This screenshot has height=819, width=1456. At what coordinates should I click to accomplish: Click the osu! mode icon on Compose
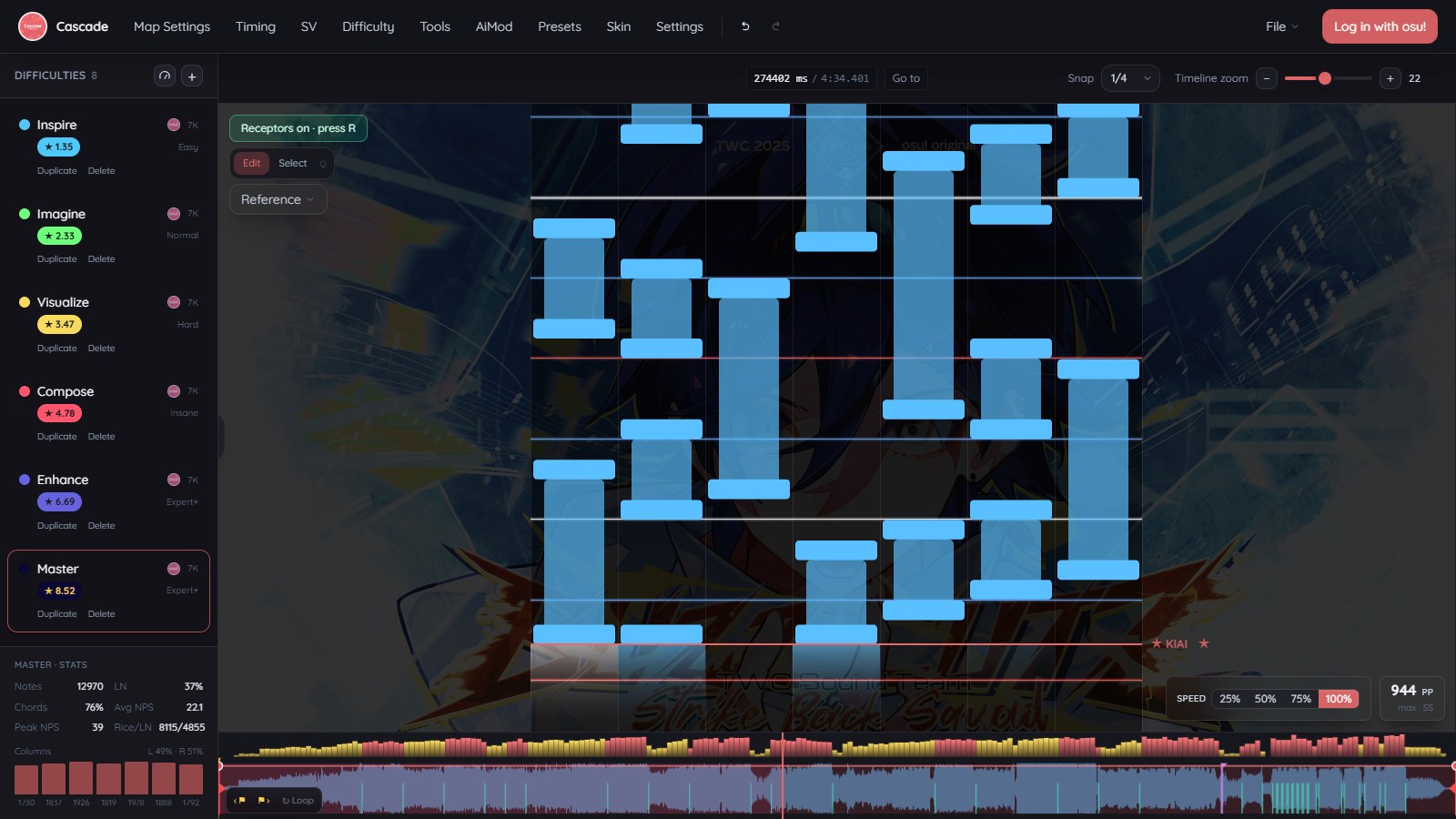point(174,391)
